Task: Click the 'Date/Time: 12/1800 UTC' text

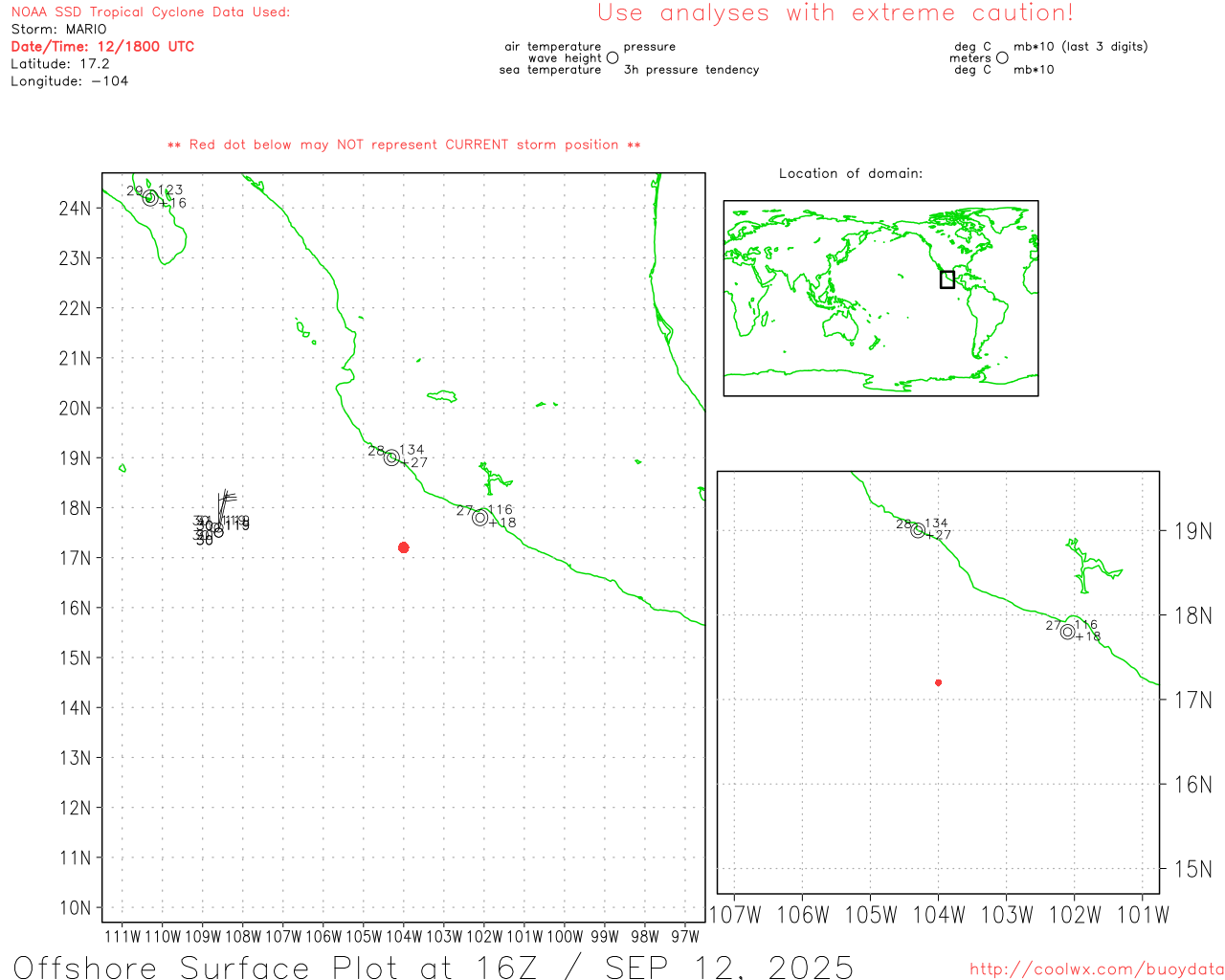Action: coord(102,46)
